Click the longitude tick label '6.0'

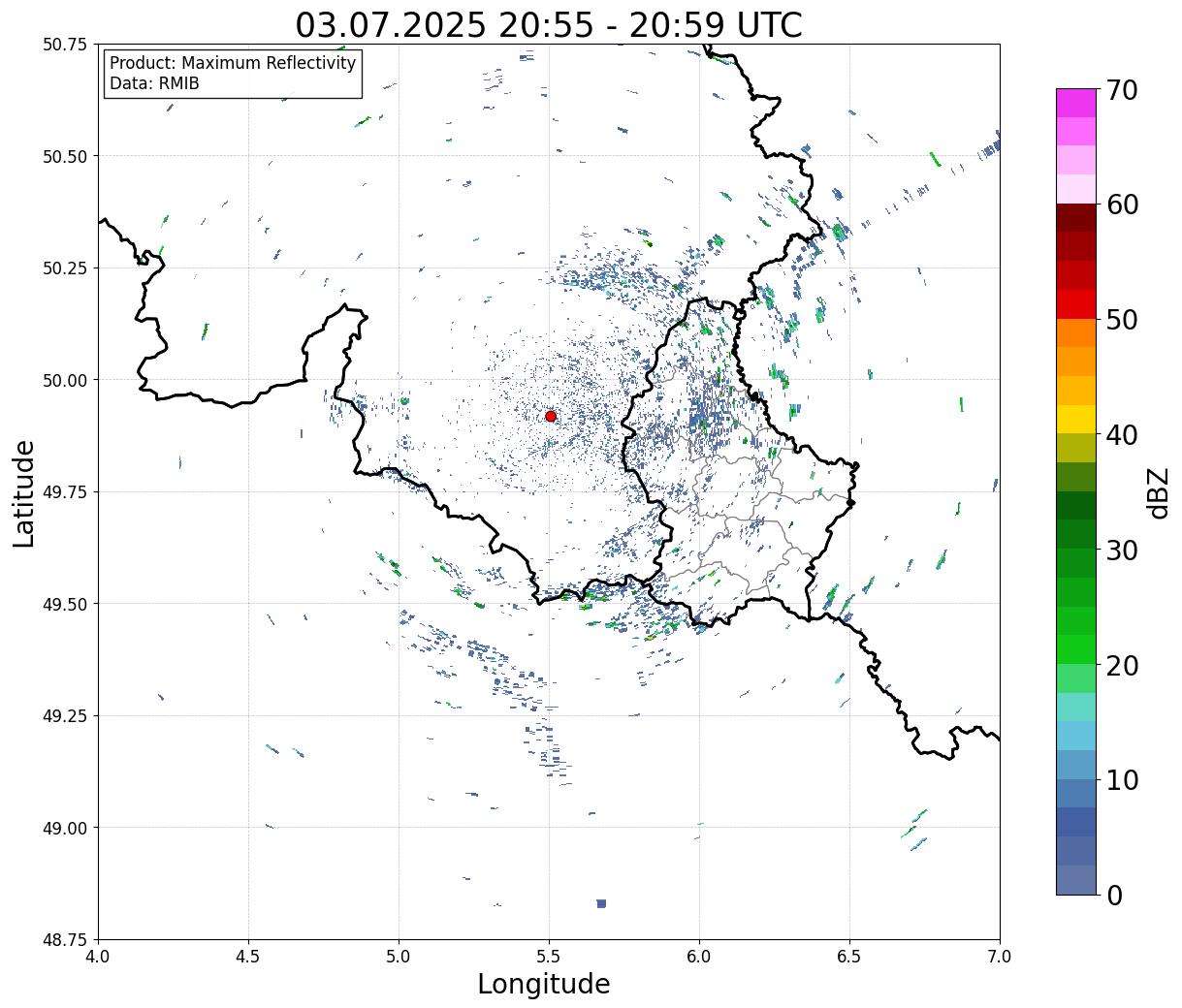pyautogui.click(x=699, y=957)
